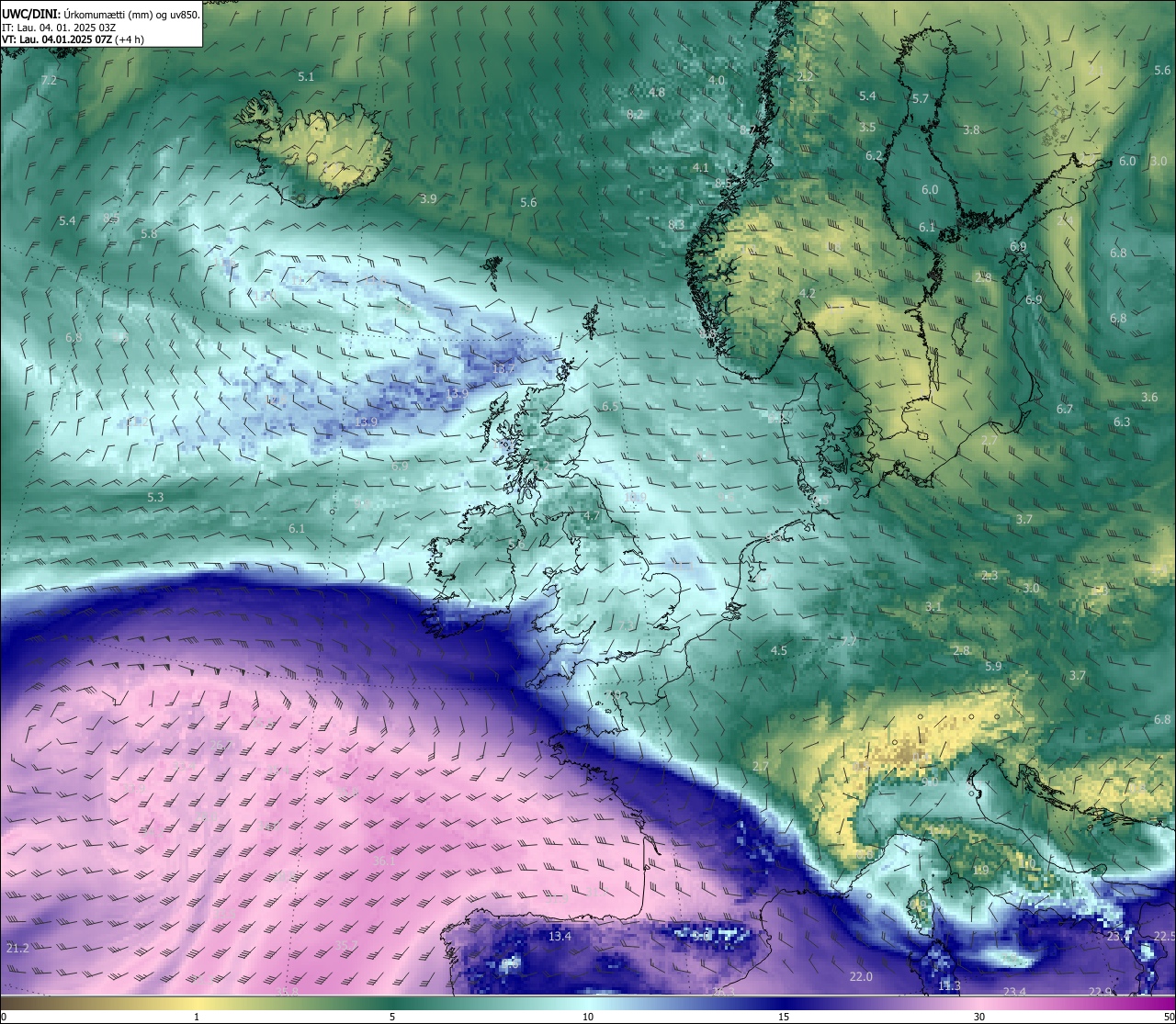Click the 2.8 value over central Europe
The width and height of the screenshot is (1176, 1024).
point(961,650)
